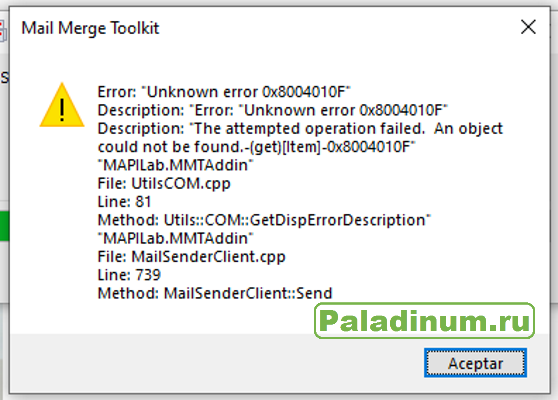Click the yellow warning triangle icon
The image size is (558, 400).
point(62,105)
